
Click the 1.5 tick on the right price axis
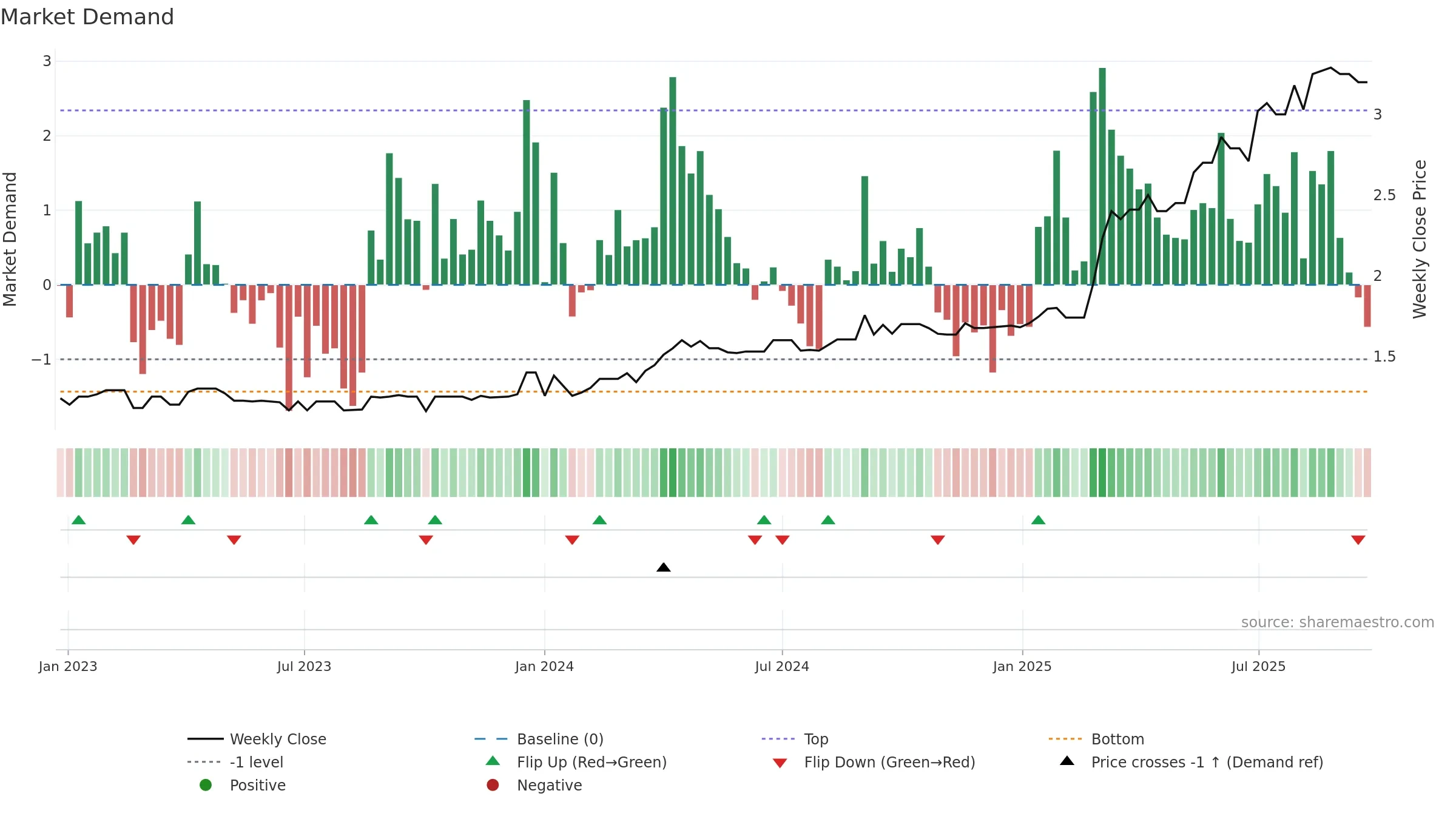pos(1384,356)
